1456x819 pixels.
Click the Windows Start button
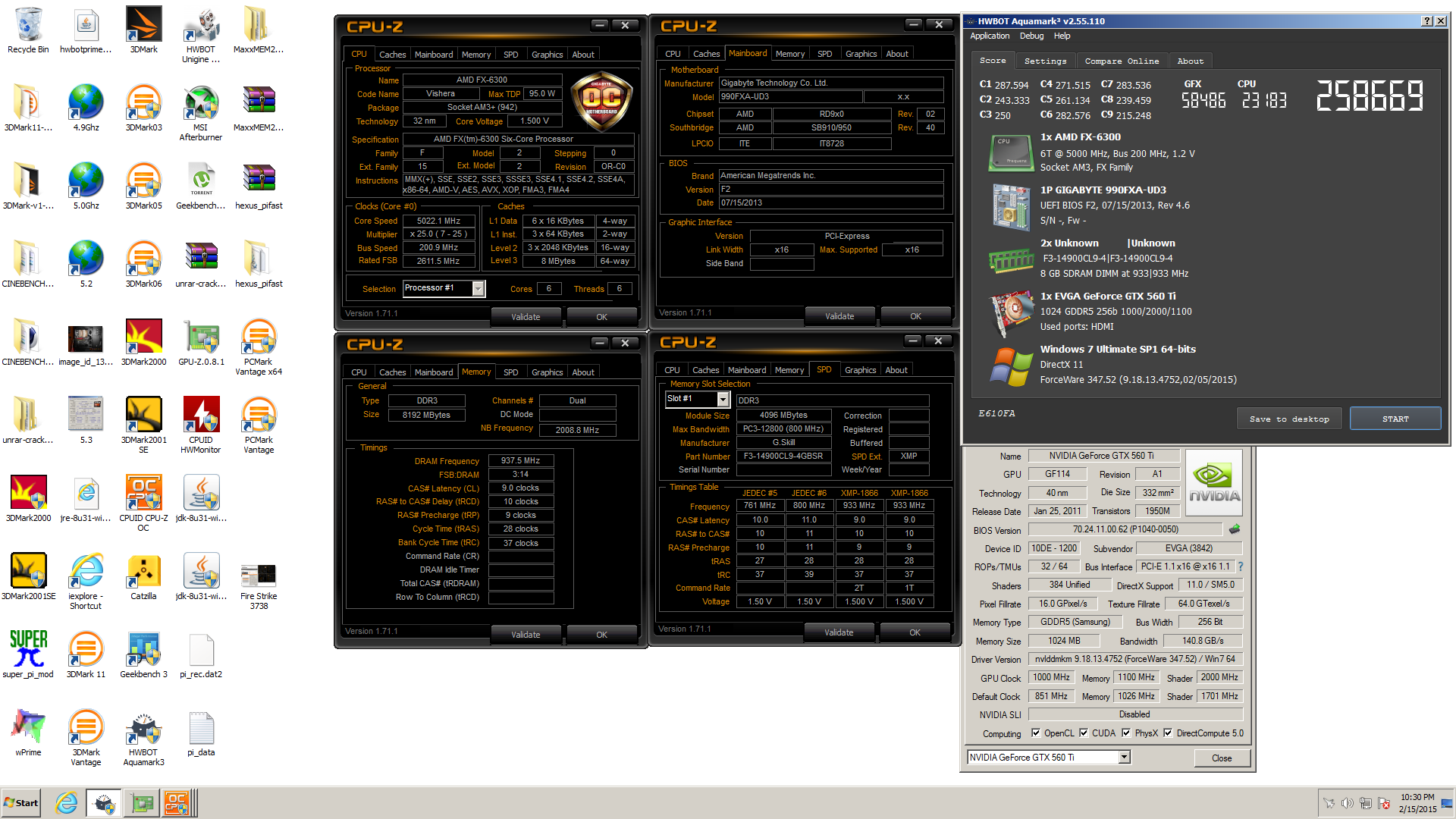[x=21, y=803]
